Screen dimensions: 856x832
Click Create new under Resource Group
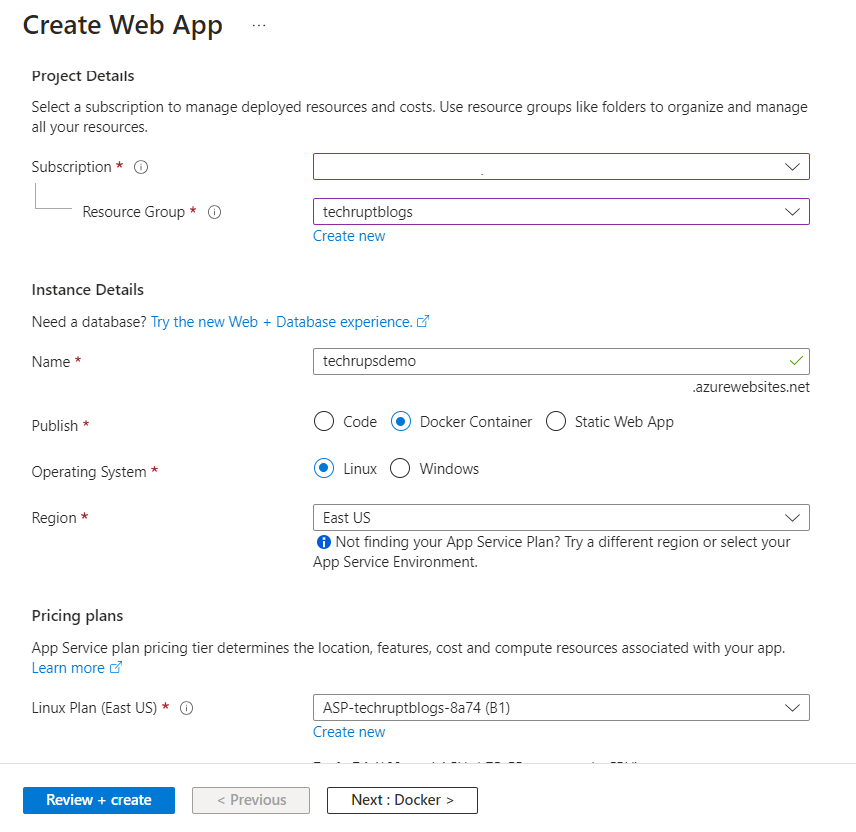[349, 236]
